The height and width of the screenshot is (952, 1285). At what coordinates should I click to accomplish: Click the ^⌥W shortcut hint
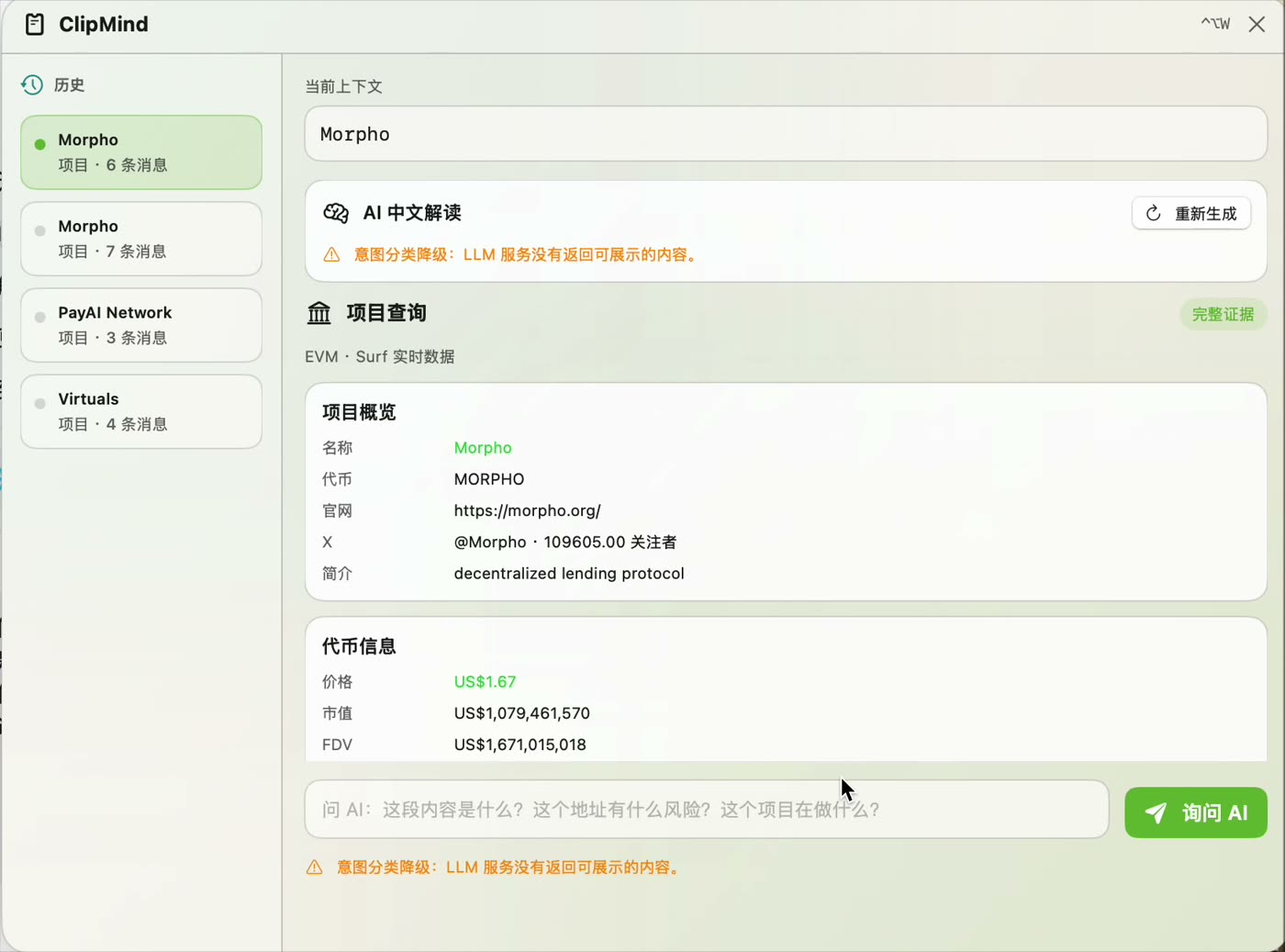(1215, 24)
